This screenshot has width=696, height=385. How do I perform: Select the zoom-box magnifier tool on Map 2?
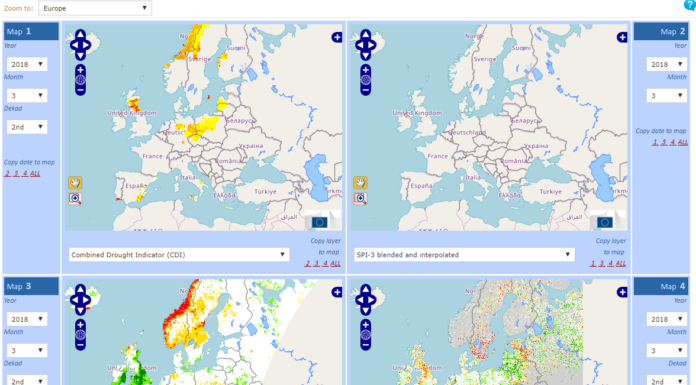(360, 198)
